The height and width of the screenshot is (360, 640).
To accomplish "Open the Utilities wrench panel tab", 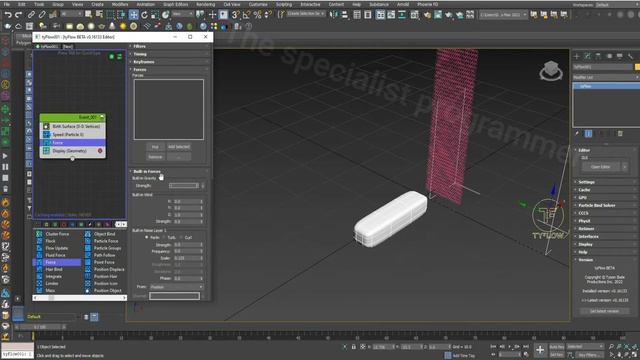I will pos(630,56).
